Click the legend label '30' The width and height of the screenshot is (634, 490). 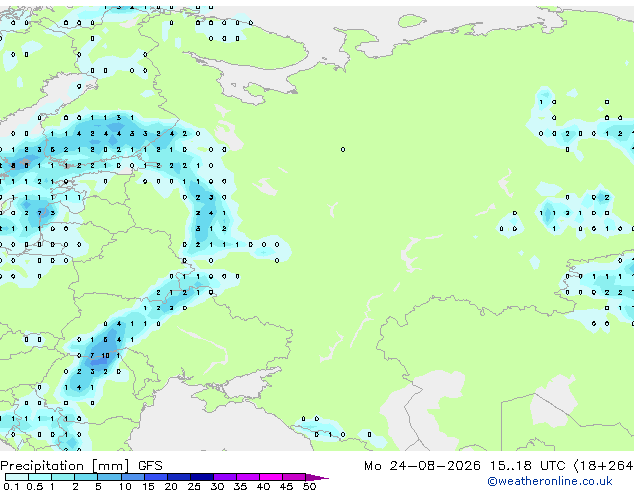[x=218, y=486]
